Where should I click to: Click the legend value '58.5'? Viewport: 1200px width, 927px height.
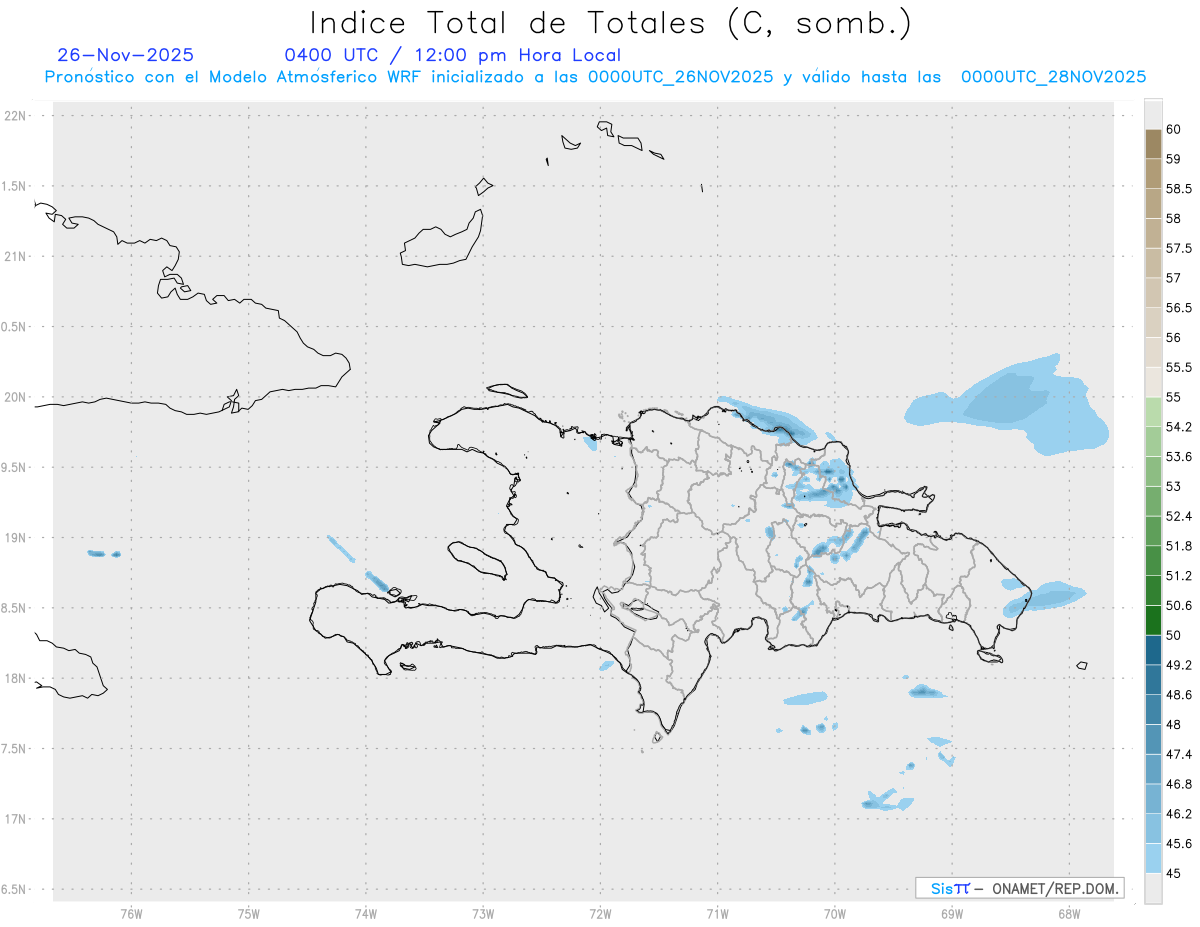(1178, 188)
